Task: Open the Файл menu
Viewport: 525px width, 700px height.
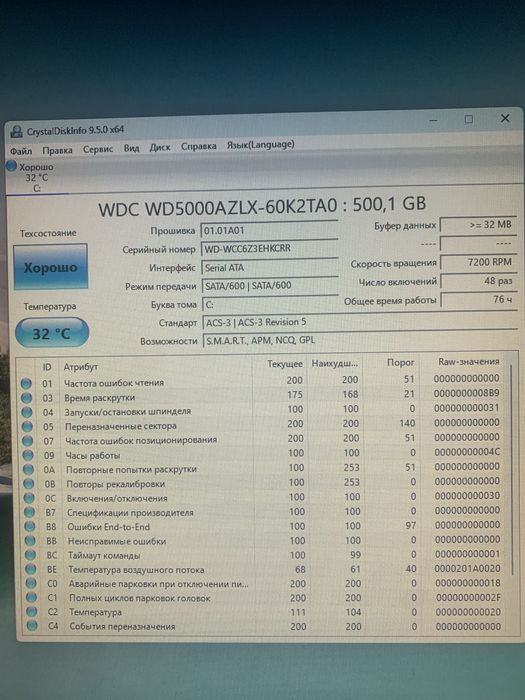Action: (x=21, y=151)
